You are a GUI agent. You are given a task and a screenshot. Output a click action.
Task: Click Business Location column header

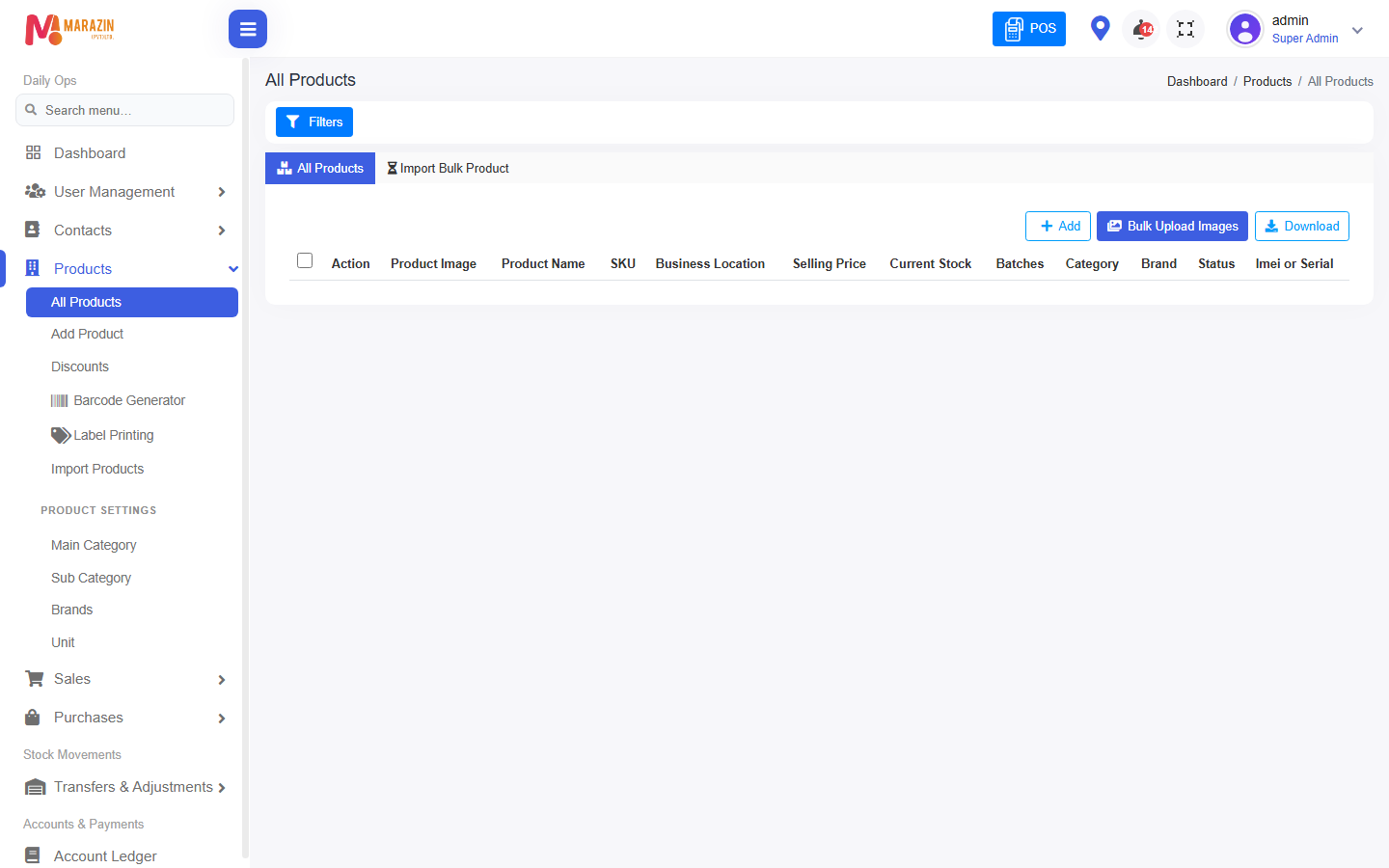coord(710,263)
